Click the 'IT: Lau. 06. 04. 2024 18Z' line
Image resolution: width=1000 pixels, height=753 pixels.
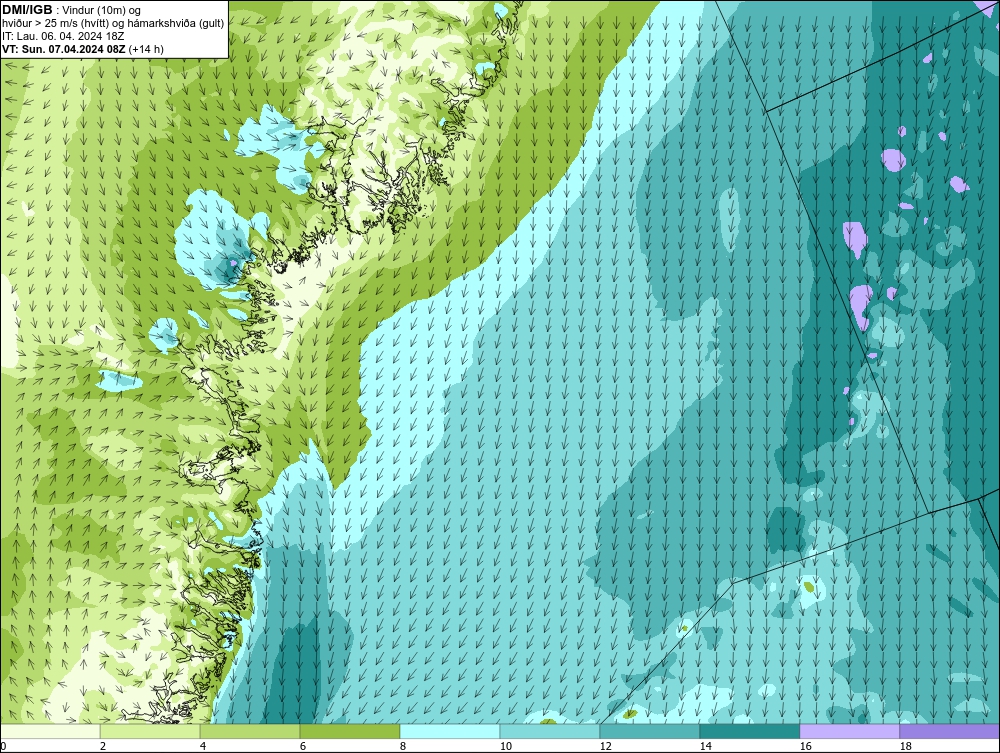pos(63,36)
